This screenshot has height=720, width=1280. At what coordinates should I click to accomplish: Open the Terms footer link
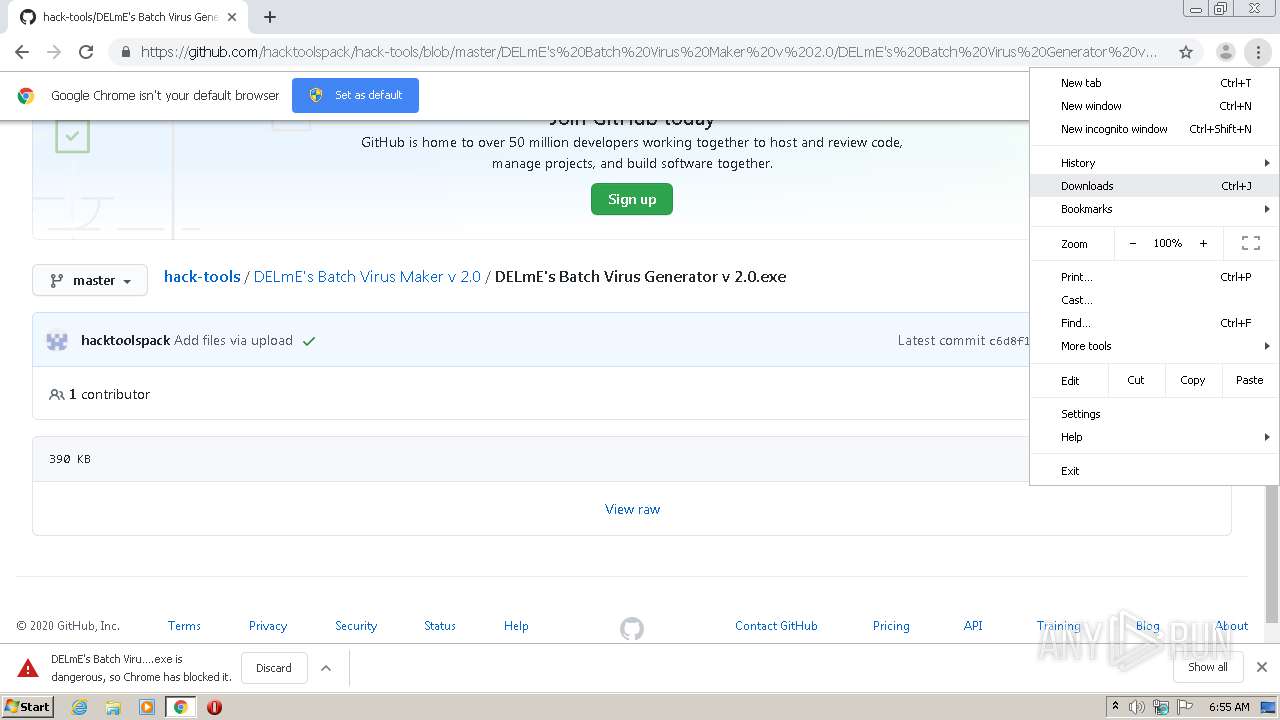click(x=184, y=626)
